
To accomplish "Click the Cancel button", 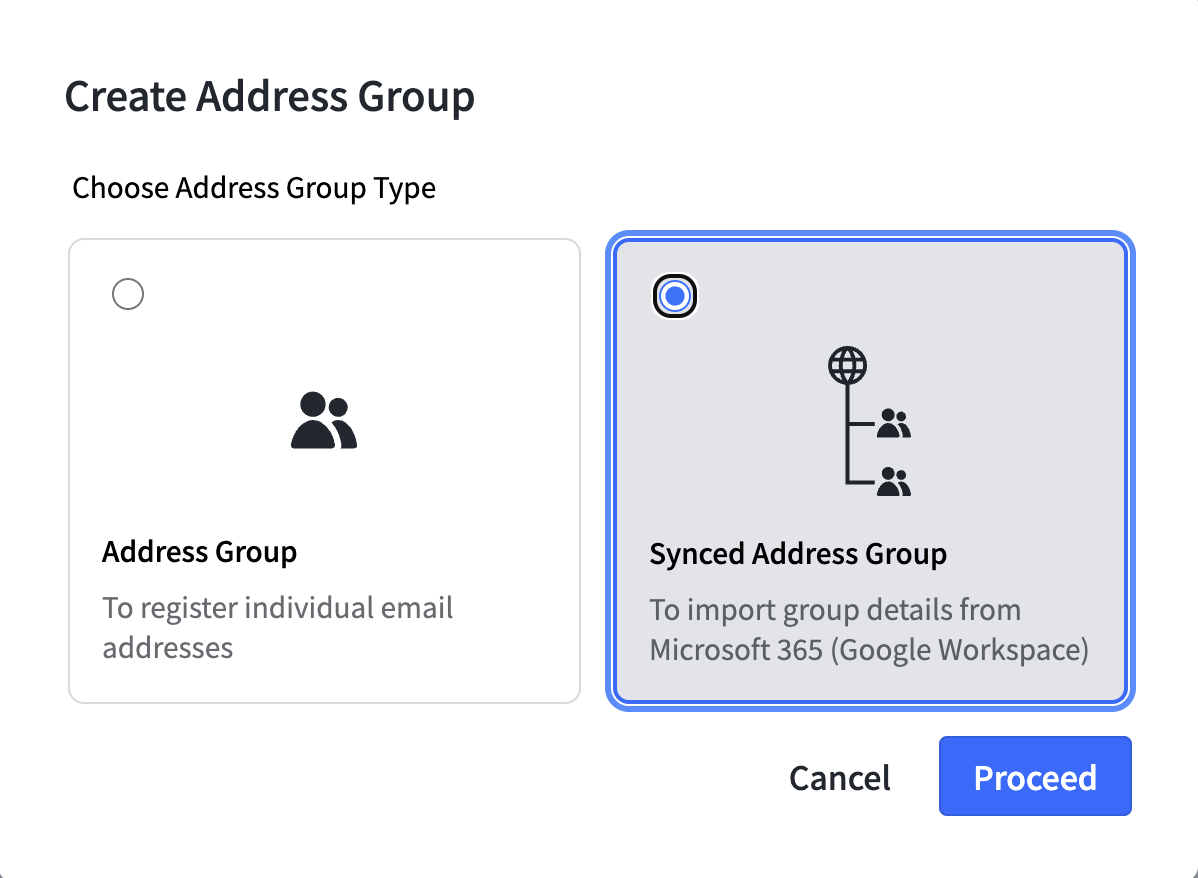I will point(839,777).
